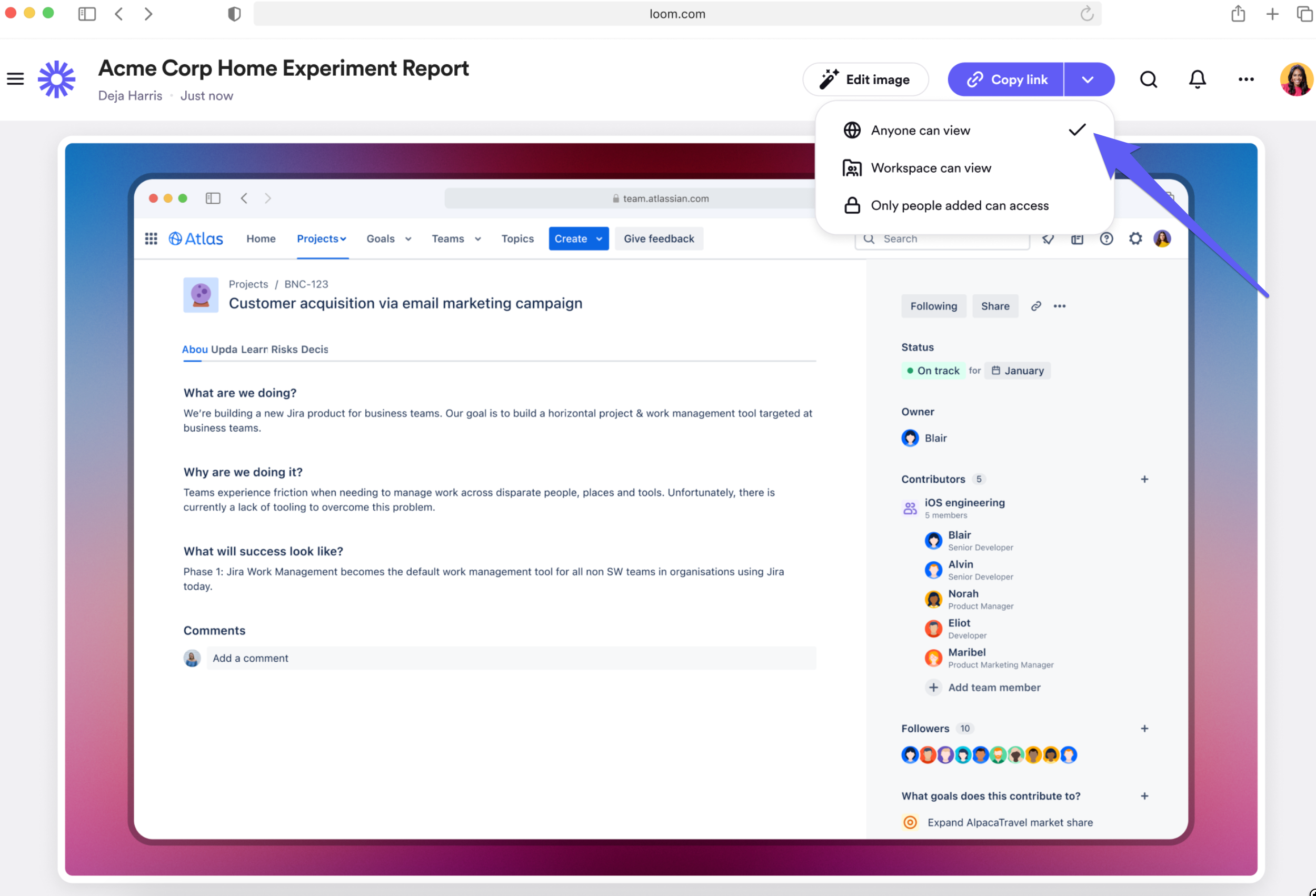Image resolution: width=1316 pixels, height=896 pixels.
Task: Click the loom.com address bar
Action: click(676, 14)
